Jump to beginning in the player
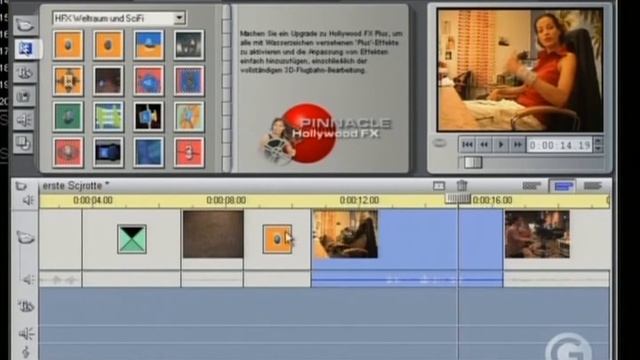The height and width of the screenshot is (360, 640). coord(467,144)
